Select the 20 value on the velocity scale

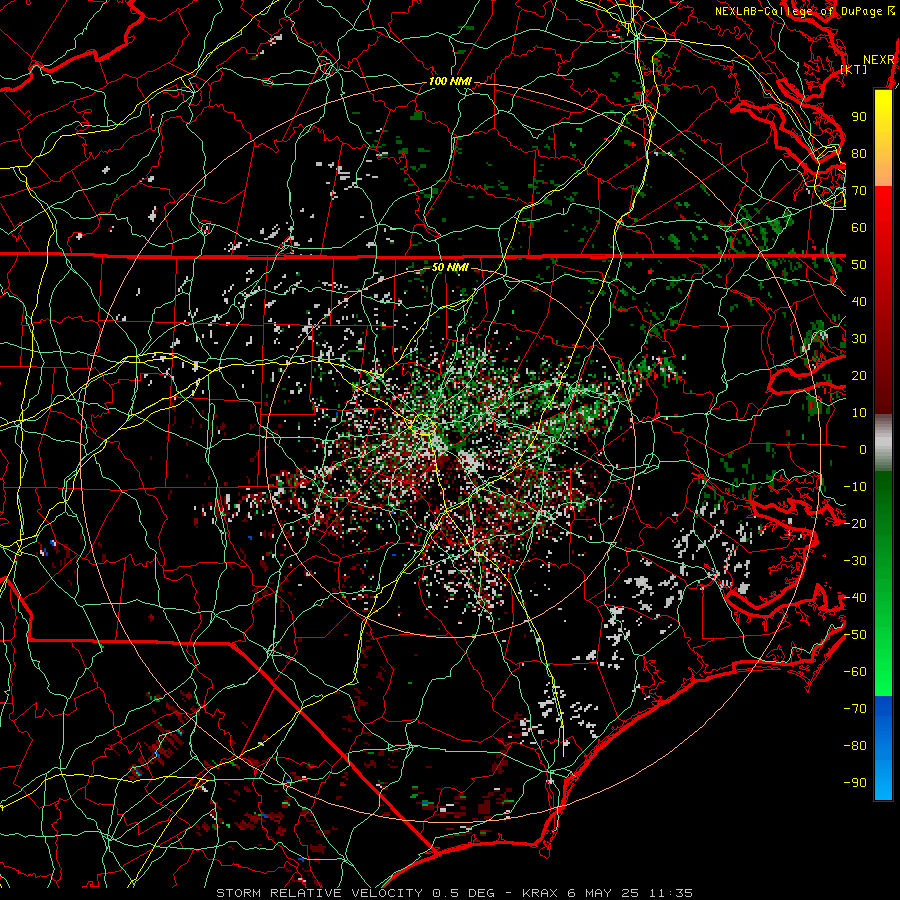point(859,375)
